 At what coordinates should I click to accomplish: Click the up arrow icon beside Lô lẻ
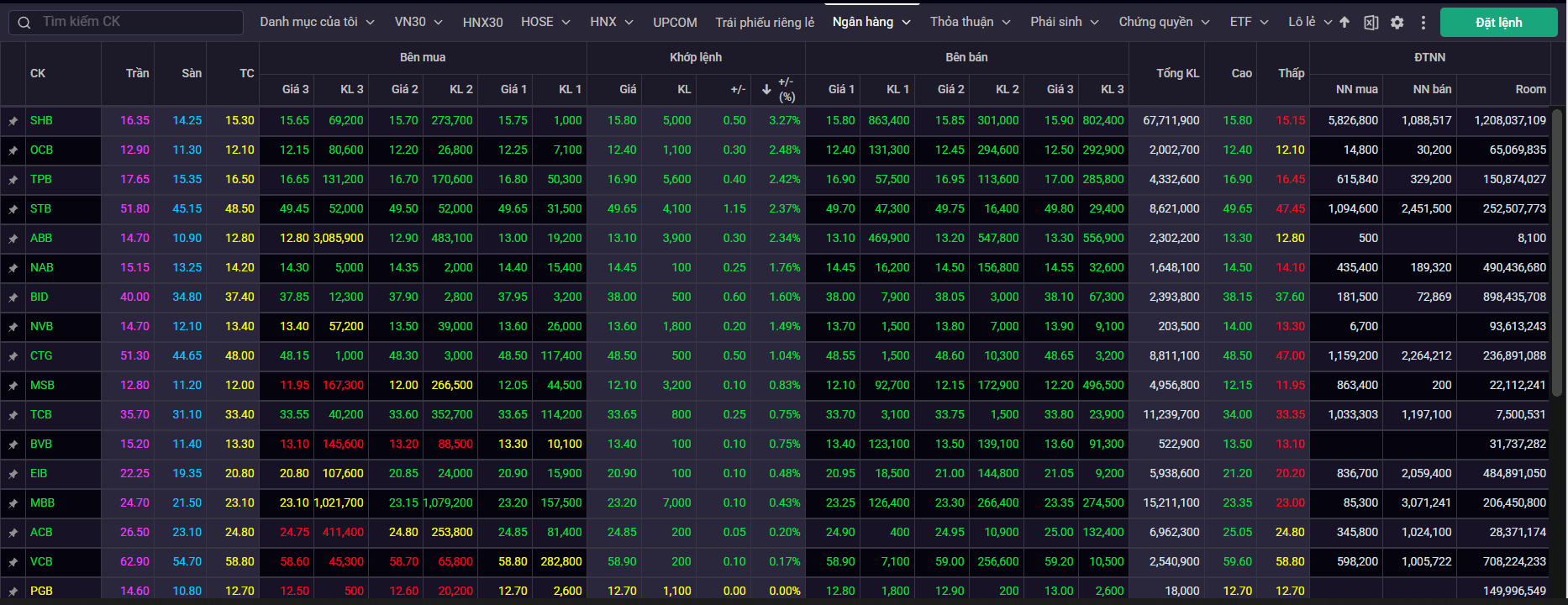[1344, 23]
